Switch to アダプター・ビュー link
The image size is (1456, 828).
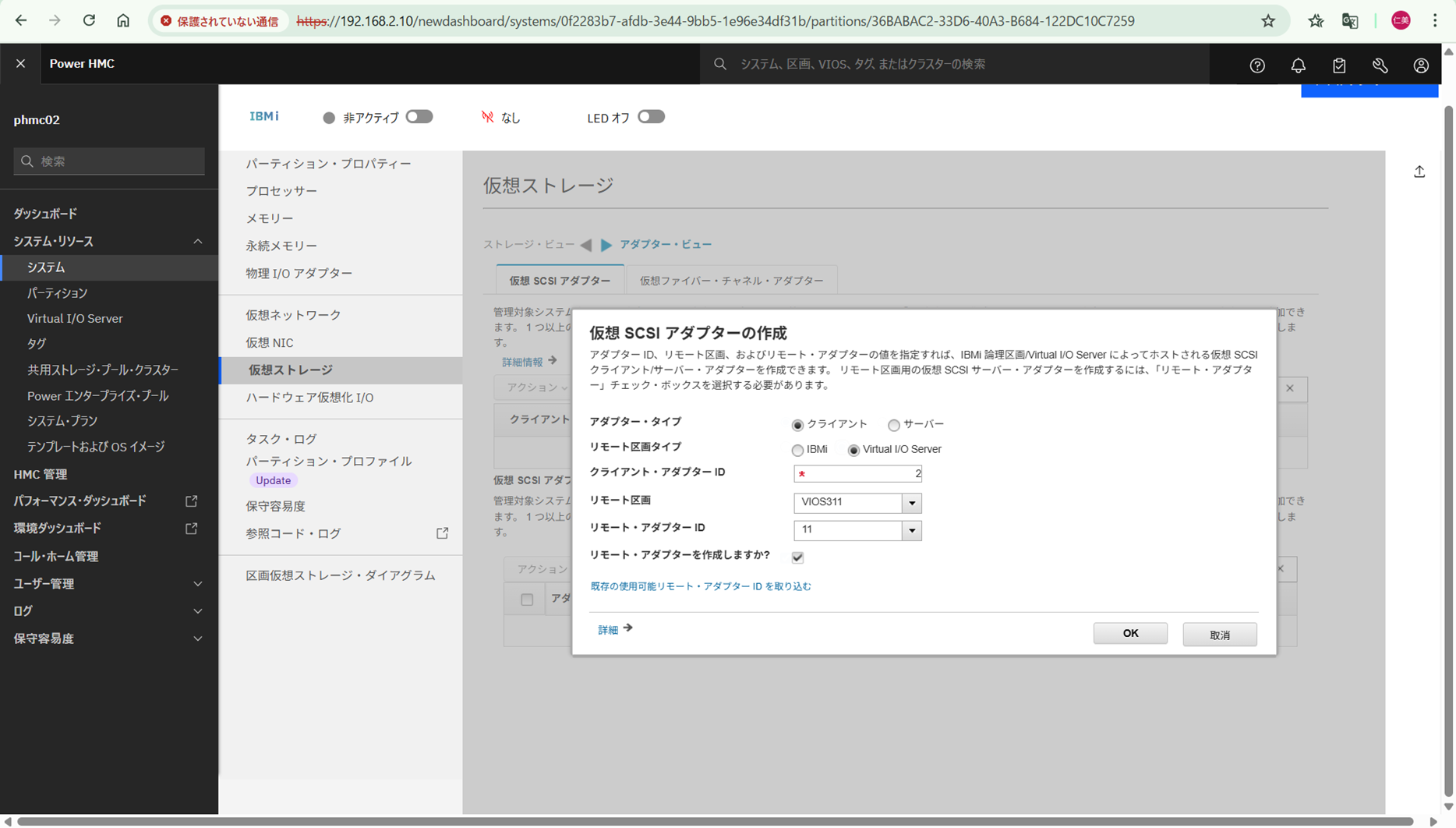[666, 245]
